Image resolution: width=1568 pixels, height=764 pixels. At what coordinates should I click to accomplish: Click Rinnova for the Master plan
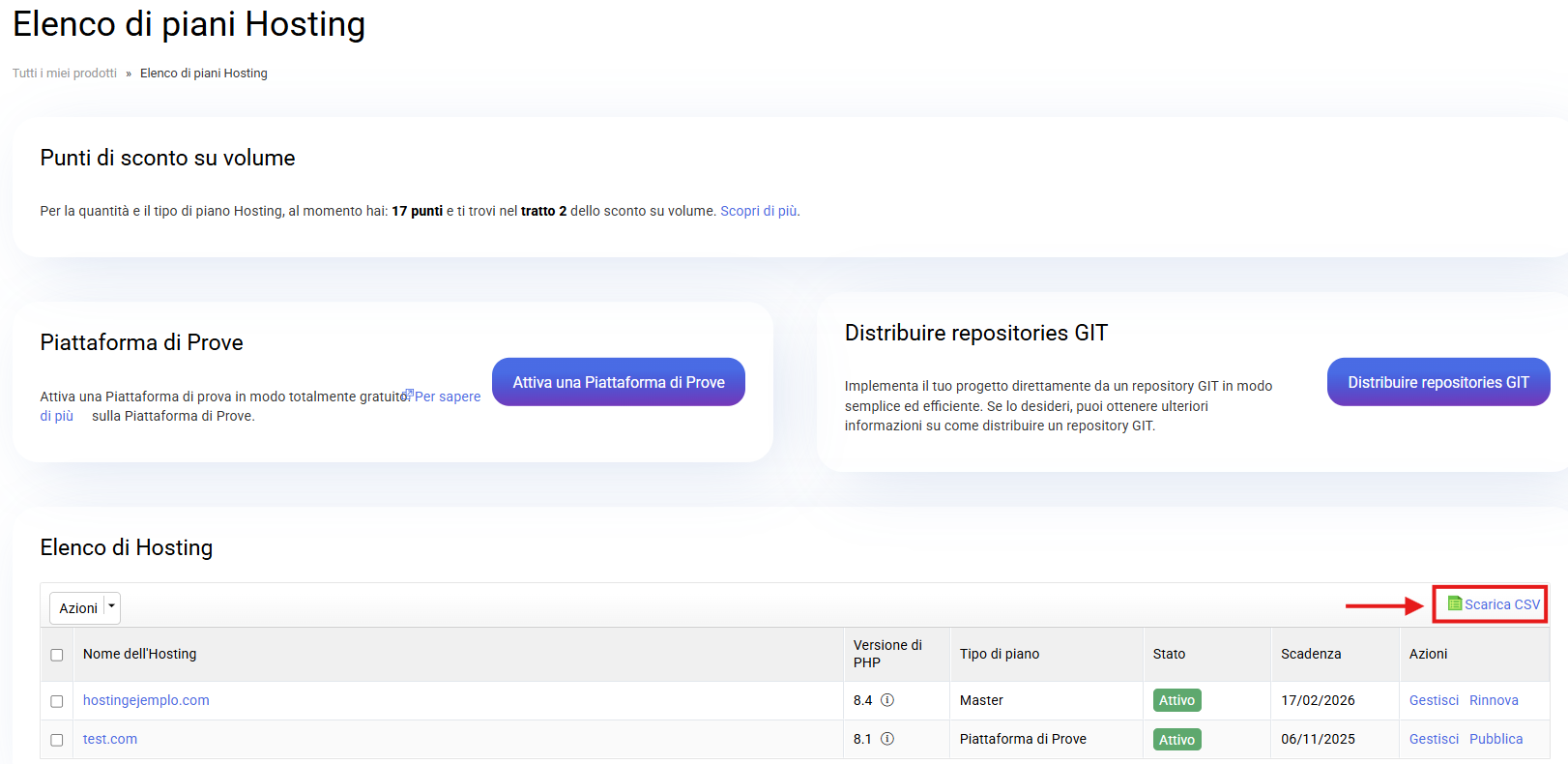(1493, 700)
